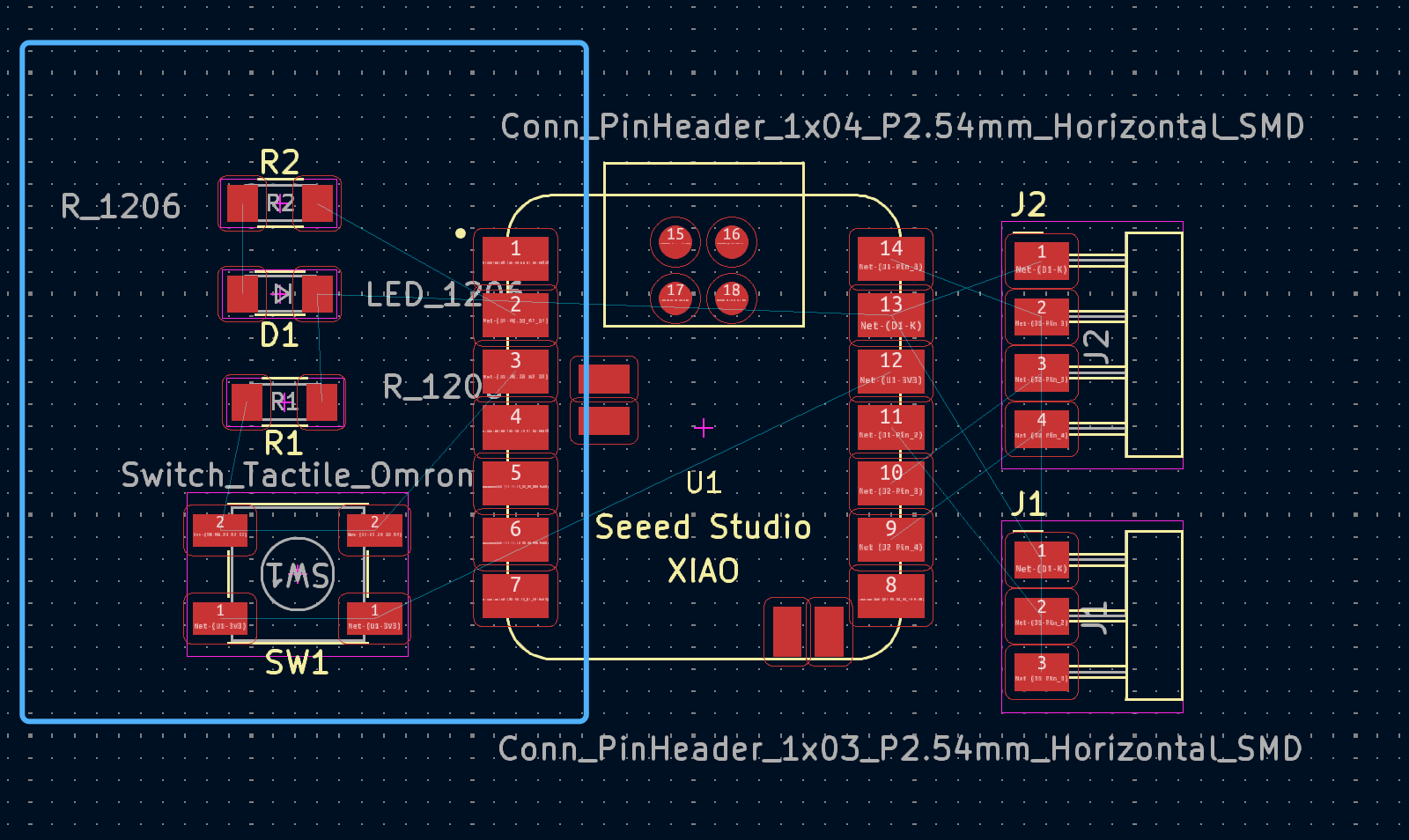Image resolution: width=1409 pixels, height=840 pixels.
Task: Select the yellow J1 label above connector
Action: (1028, 504)
